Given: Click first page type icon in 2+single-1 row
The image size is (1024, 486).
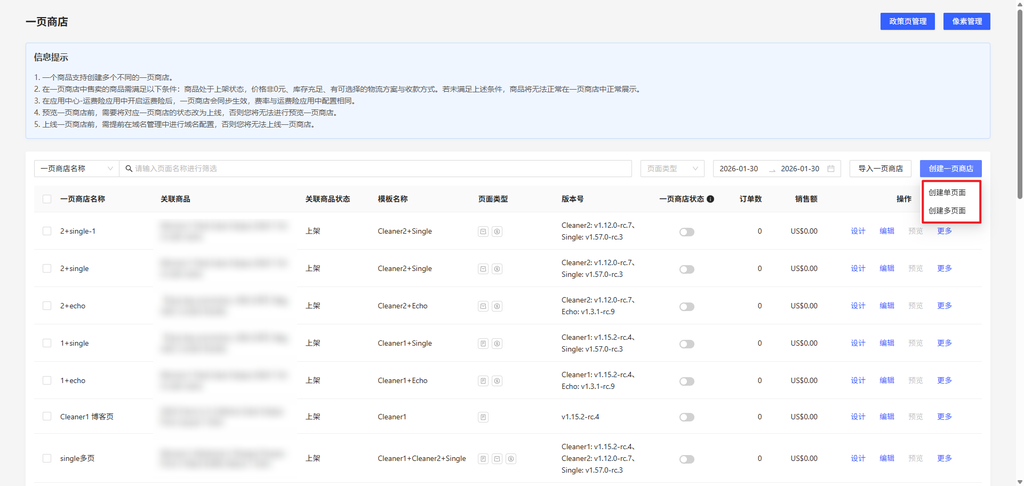Looking at the screenshot, I should [484, 231].
